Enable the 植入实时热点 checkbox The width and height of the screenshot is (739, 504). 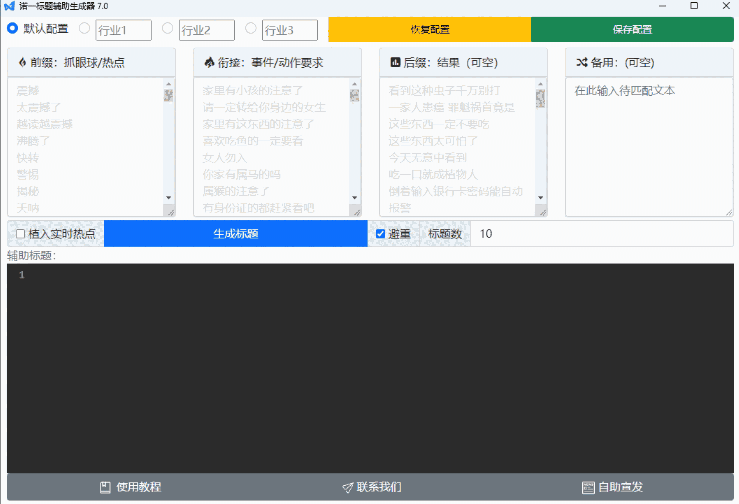21,234
